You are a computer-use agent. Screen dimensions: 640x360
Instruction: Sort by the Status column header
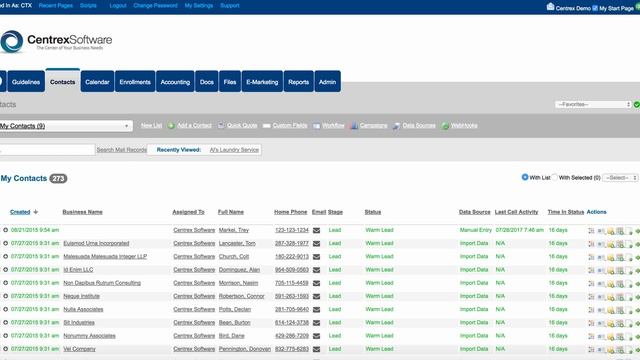point(373,212)
